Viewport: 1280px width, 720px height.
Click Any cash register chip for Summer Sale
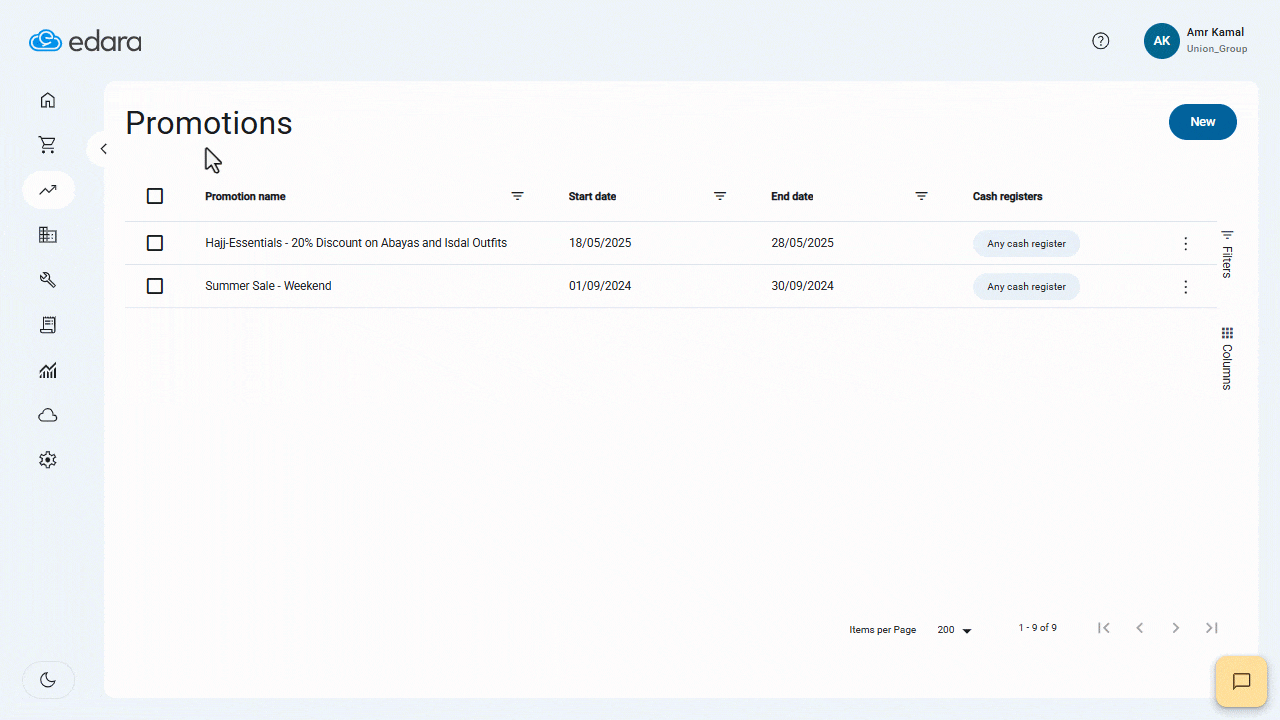coord(1026,286)
